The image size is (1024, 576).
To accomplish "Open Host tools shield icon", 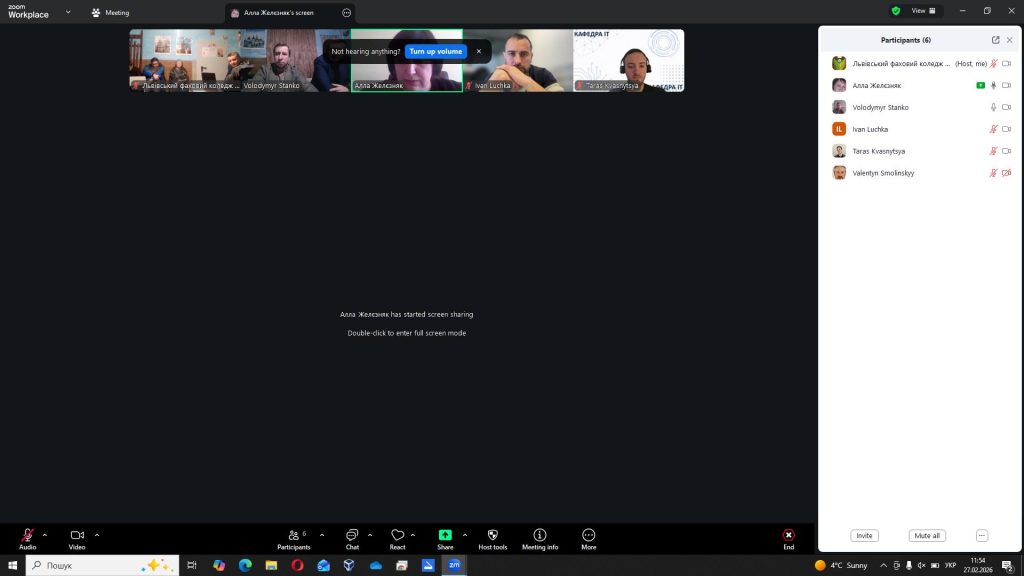I will tap(493, 535).
